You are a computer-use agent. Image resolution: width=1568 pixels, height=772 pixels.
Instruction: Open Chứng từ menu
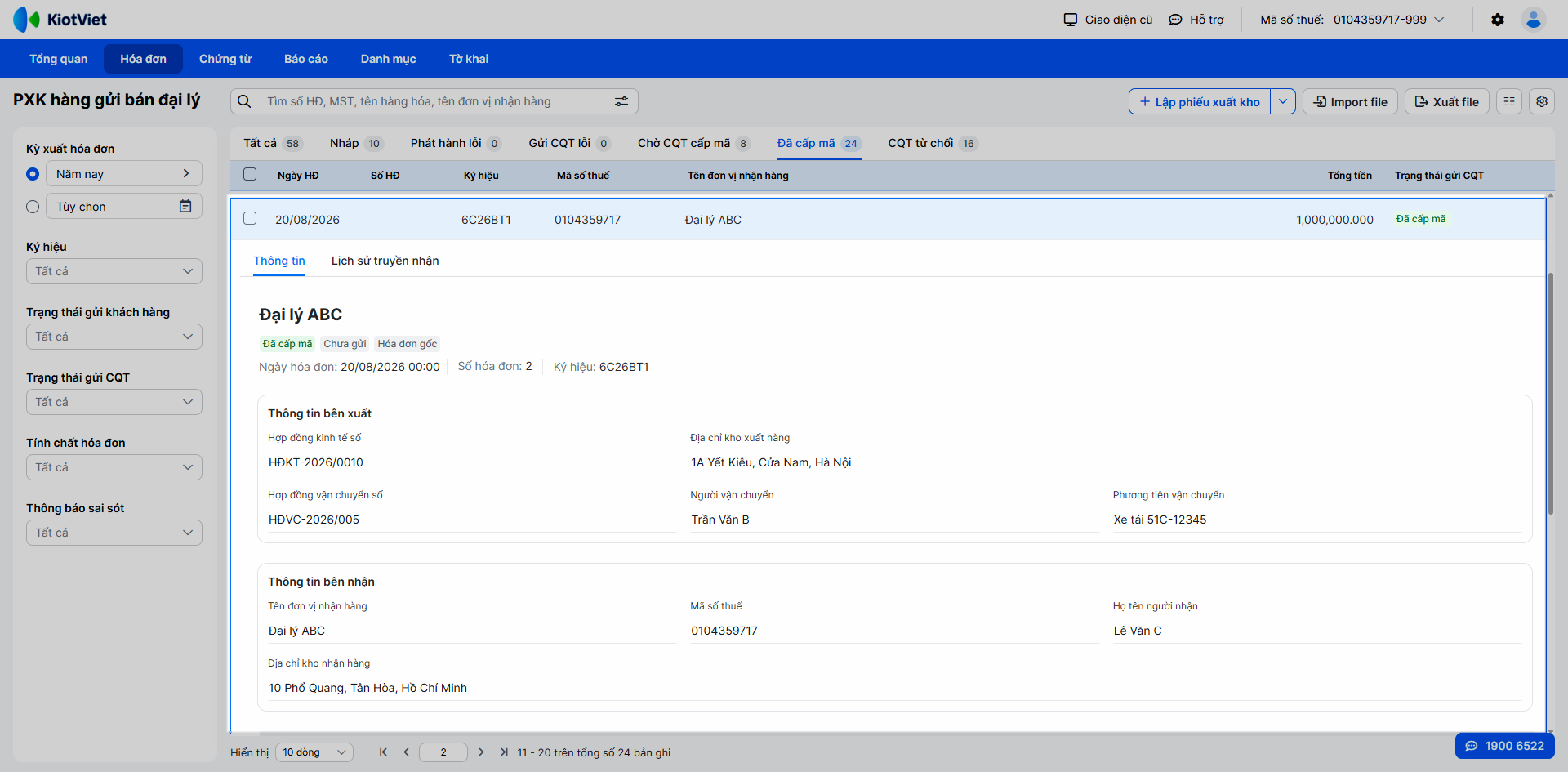pos(225,59)
